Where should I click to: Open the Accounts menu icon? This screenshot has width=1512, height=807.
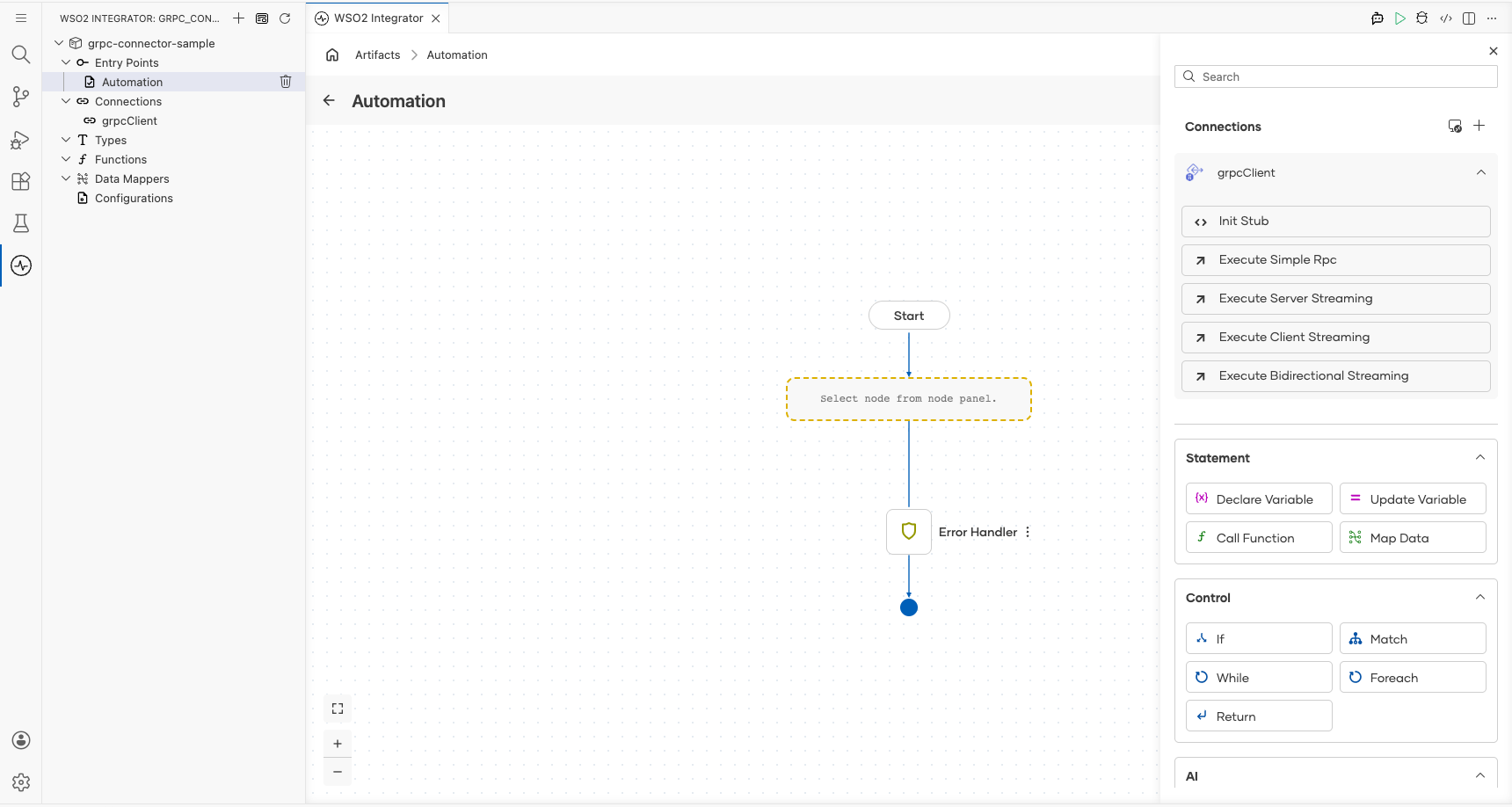21,740
